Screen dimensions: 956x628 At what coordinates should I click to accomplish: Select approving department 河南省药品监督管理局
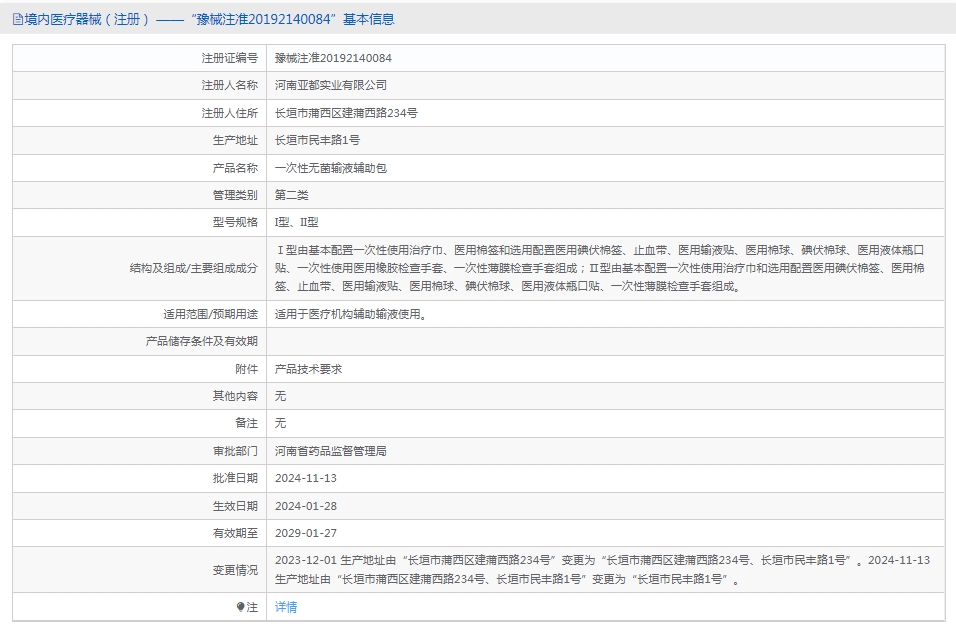(330, 451)
